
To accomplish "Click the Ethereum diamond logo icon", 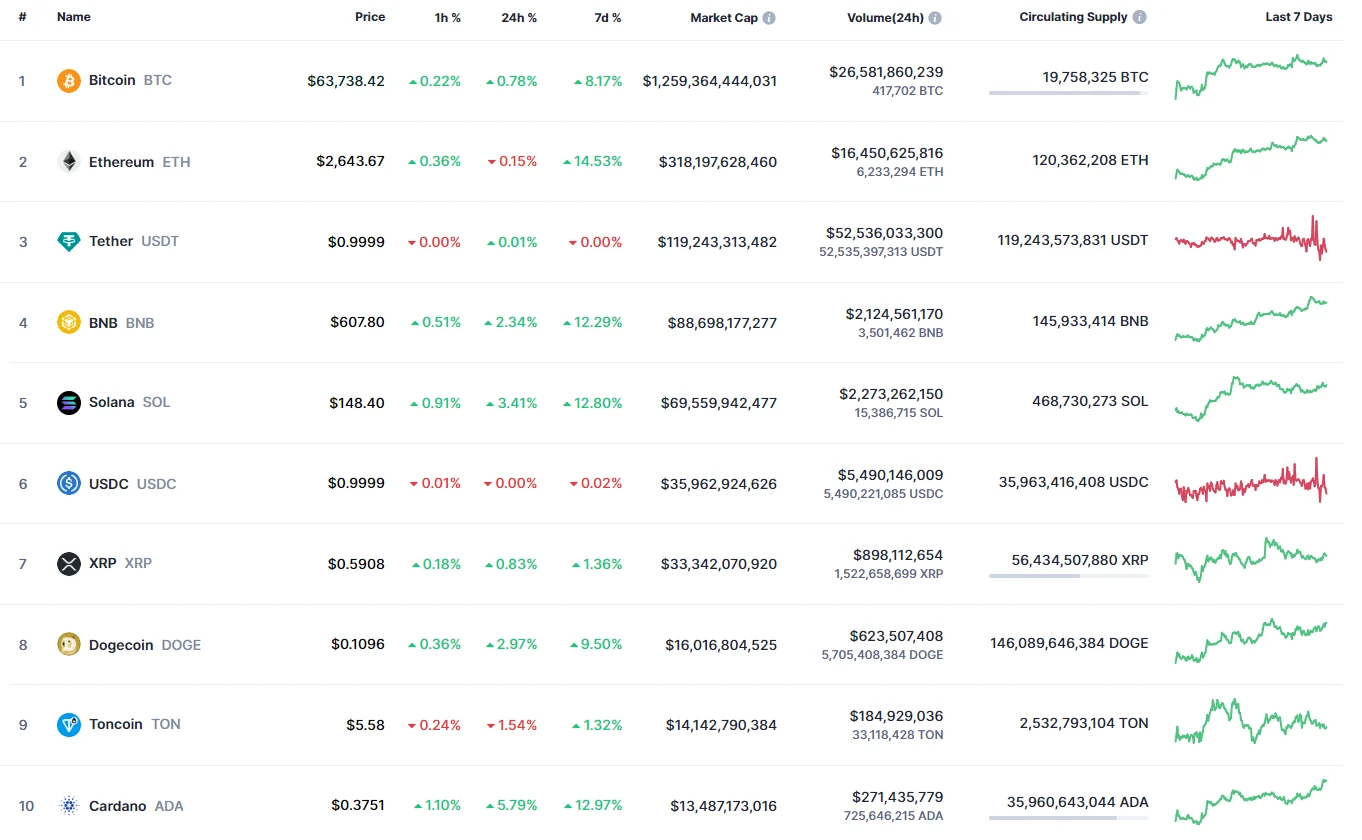I will pos(68,162).
